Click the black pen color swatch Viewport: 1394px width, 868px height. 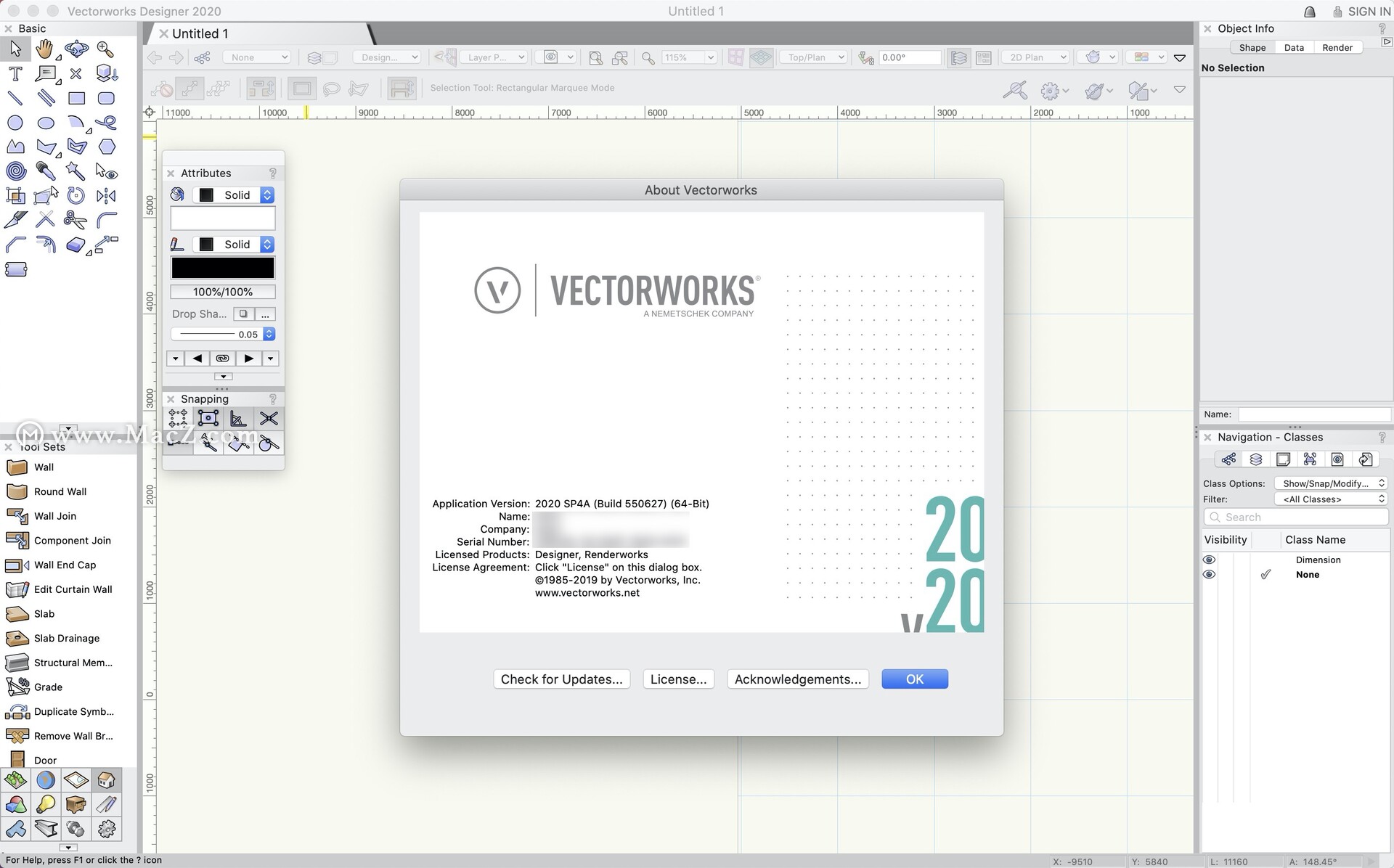[x=223, y=268]
